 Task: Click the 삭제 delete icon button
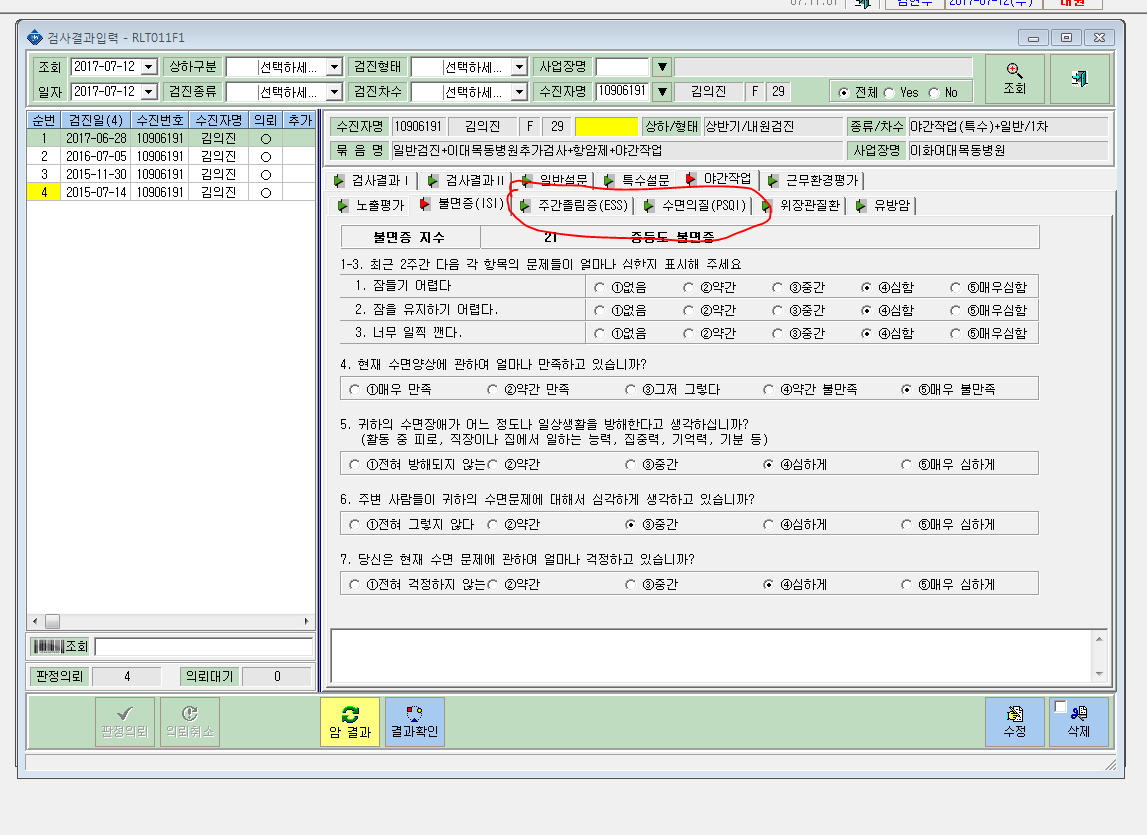1079,722
